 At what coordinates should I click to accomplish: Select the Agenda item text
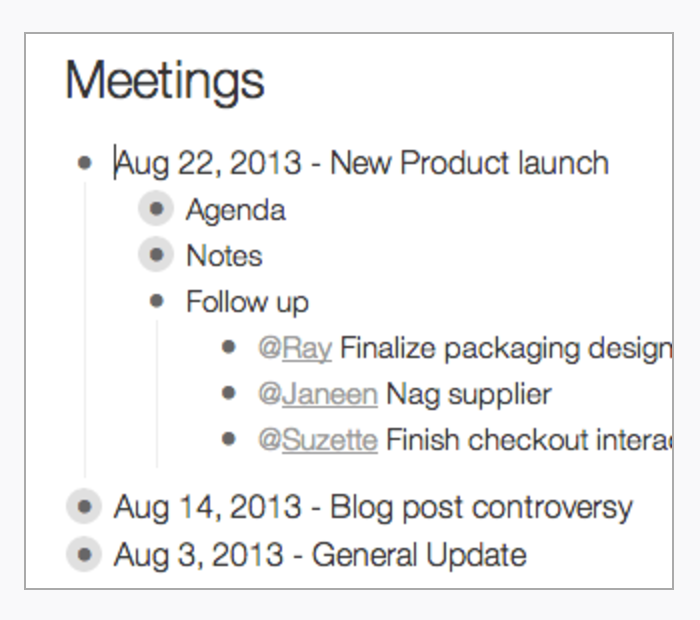(x=236, y=210)
